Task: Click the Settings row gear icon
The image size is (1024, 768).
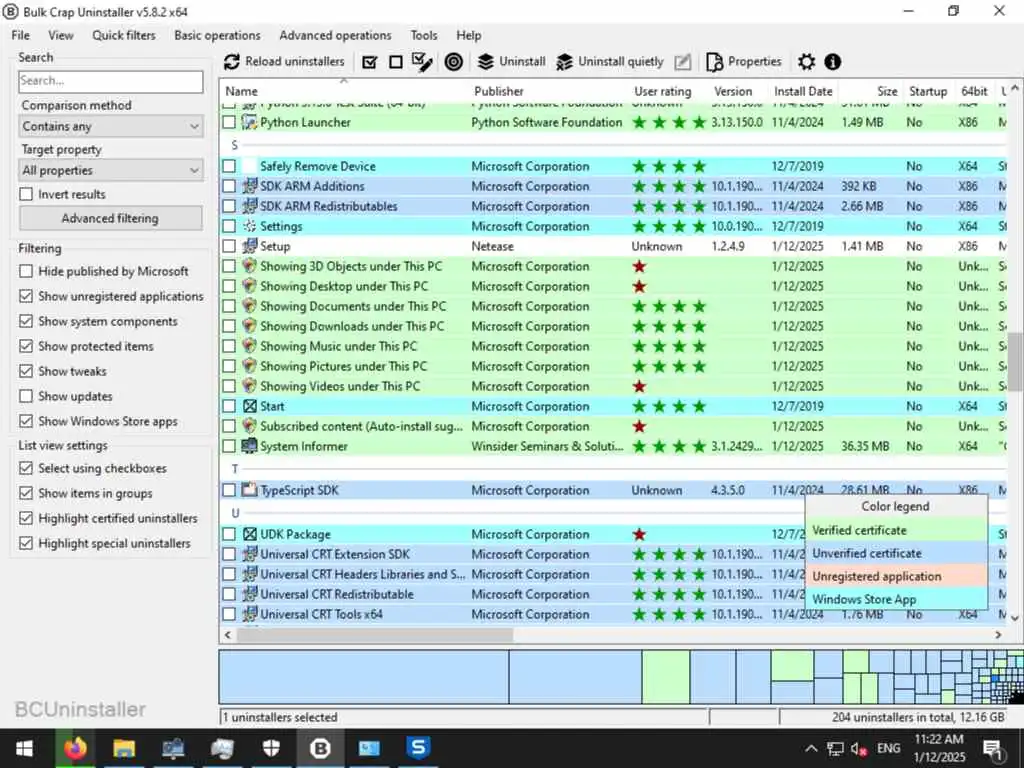Action: [249, 227]
